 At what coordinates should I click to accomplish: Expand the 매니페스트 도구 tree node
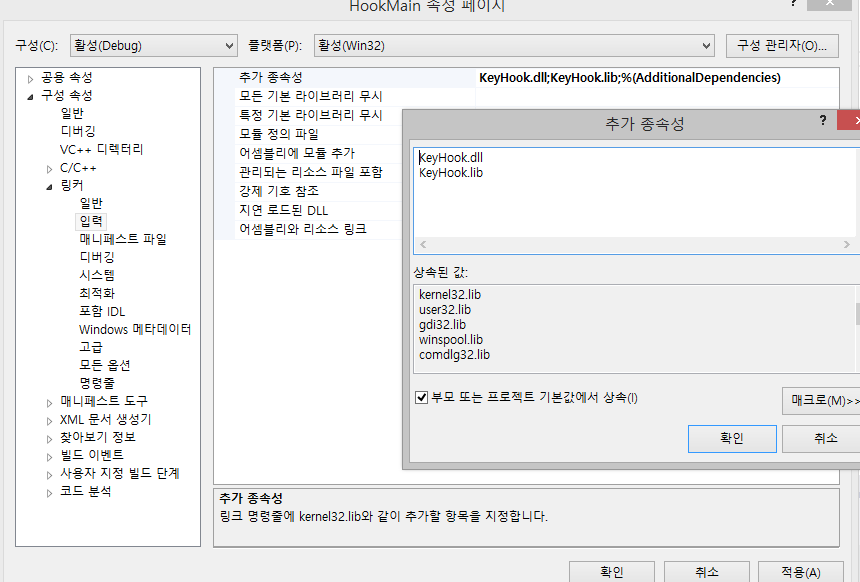click(50, 402)
